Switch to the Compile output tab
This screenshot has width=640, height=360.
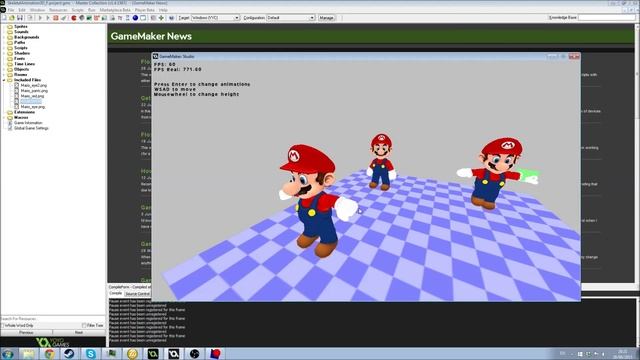[x=116, y=293]
